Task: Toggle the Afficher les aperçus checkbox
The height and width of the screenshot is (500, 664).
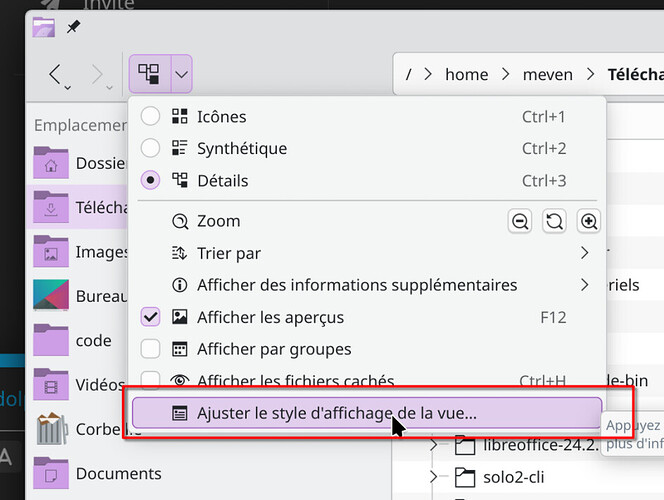Action: (x=151, y=317)
